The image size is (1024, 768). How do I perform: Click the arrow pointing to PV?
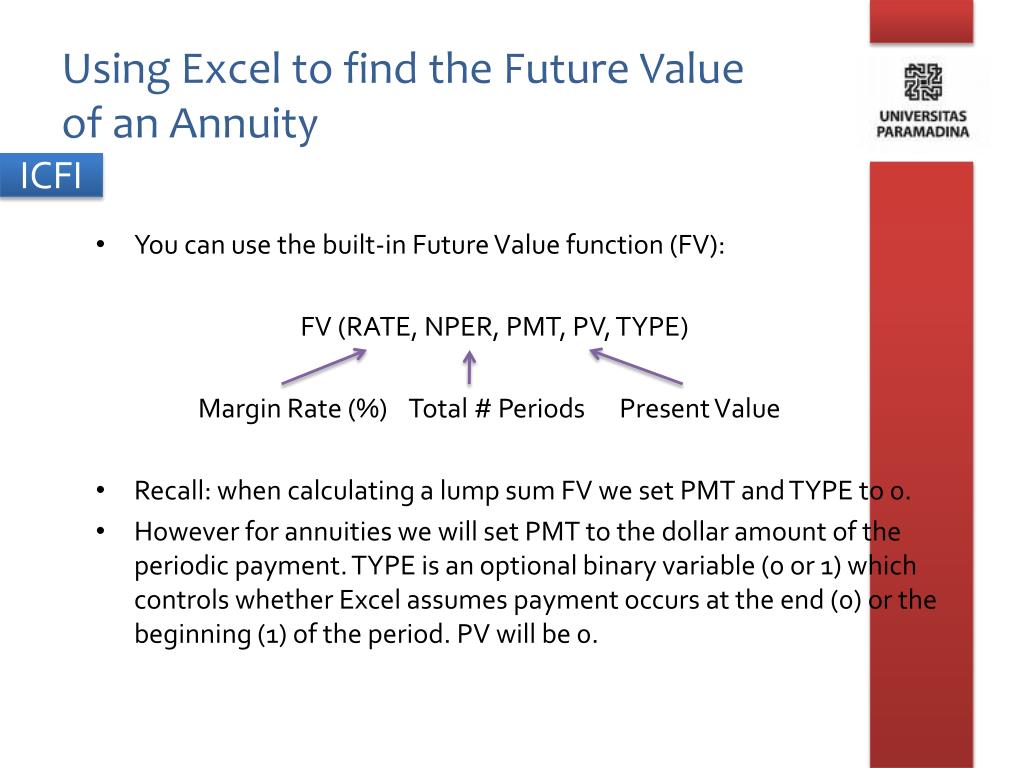(636, 366)
